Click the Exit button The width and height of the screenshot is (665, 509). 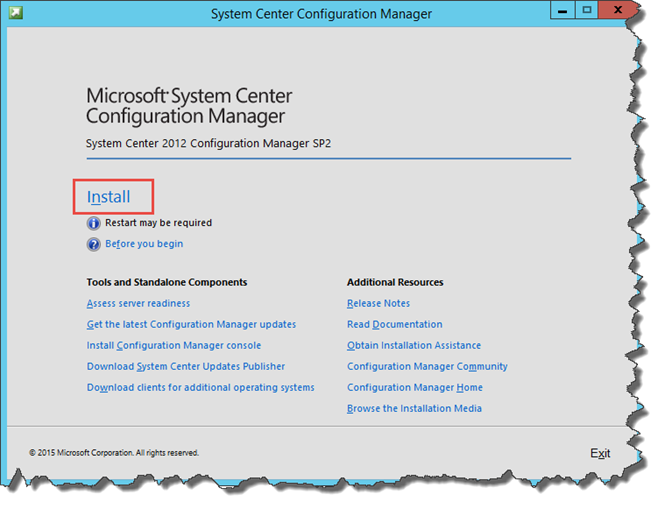coord(600,453)
